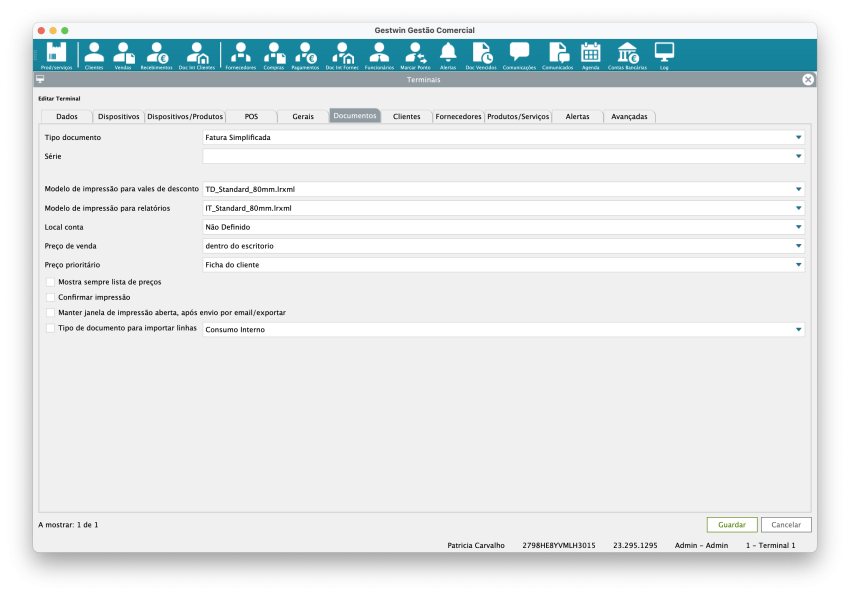The height and width of the screenshot is (596, 850).
Task: Click the Cancelar button
Action: tap(786, 524)
